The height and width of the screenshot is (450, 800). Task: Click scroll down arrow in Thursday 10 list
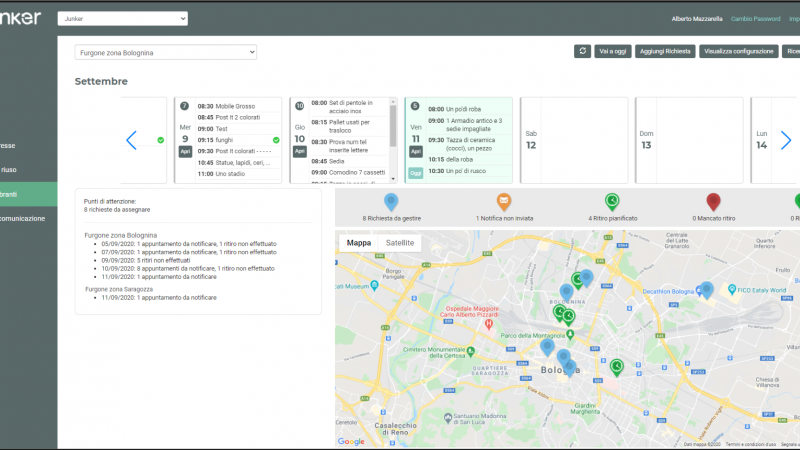tap(393, 179)
